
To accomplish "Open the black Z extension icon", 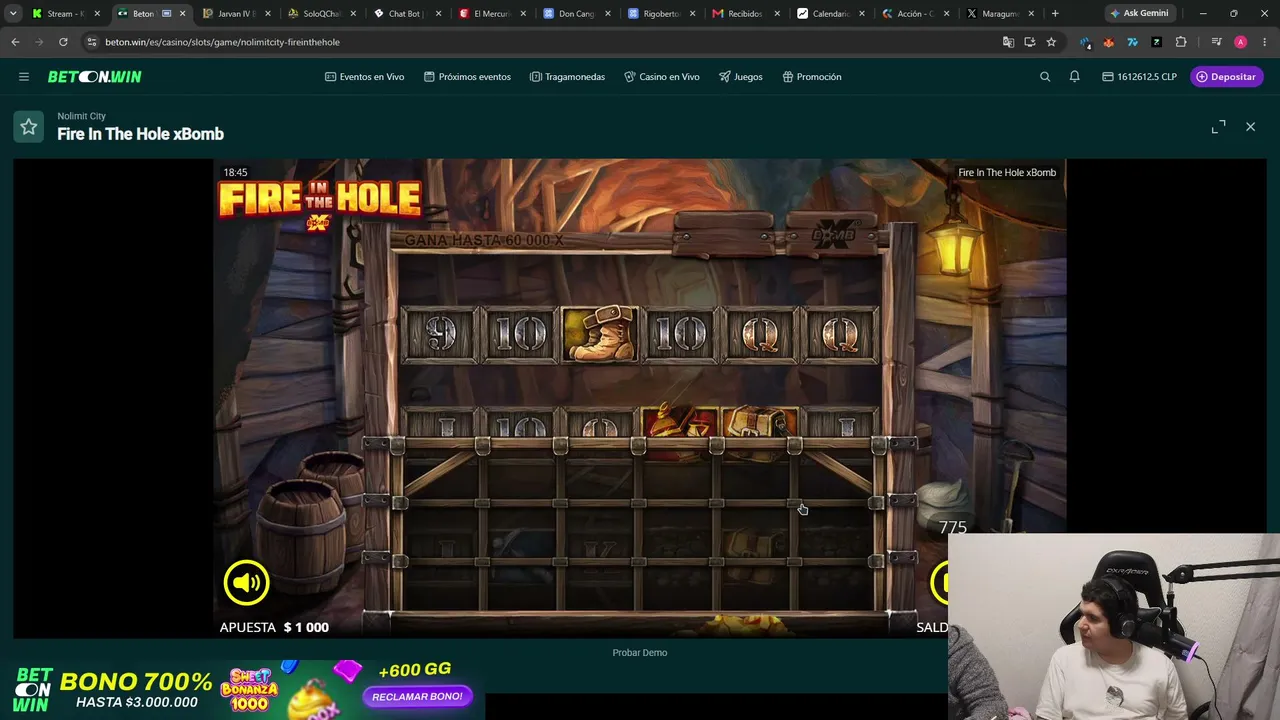I will point(1156,42).
